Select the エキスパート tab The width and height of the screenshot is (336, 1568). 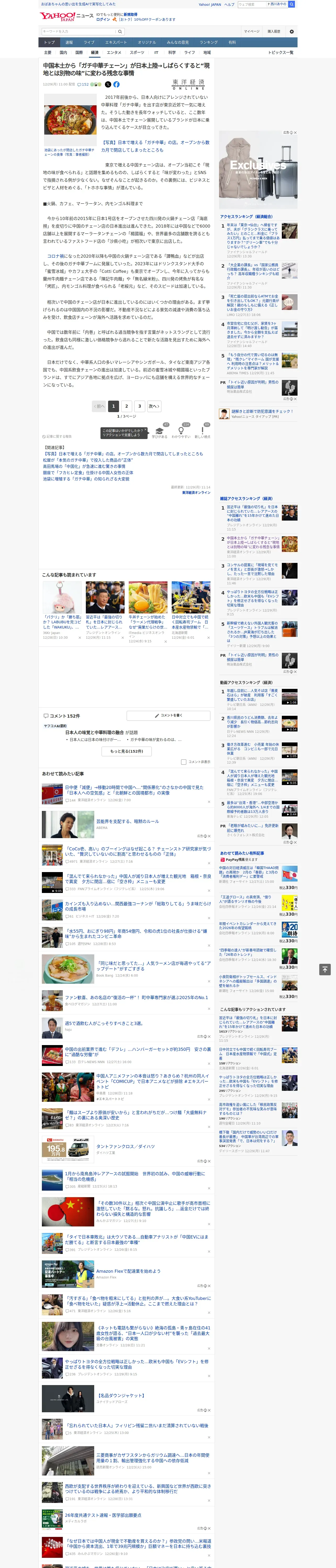pyautogui.click(x=116, y=43)
